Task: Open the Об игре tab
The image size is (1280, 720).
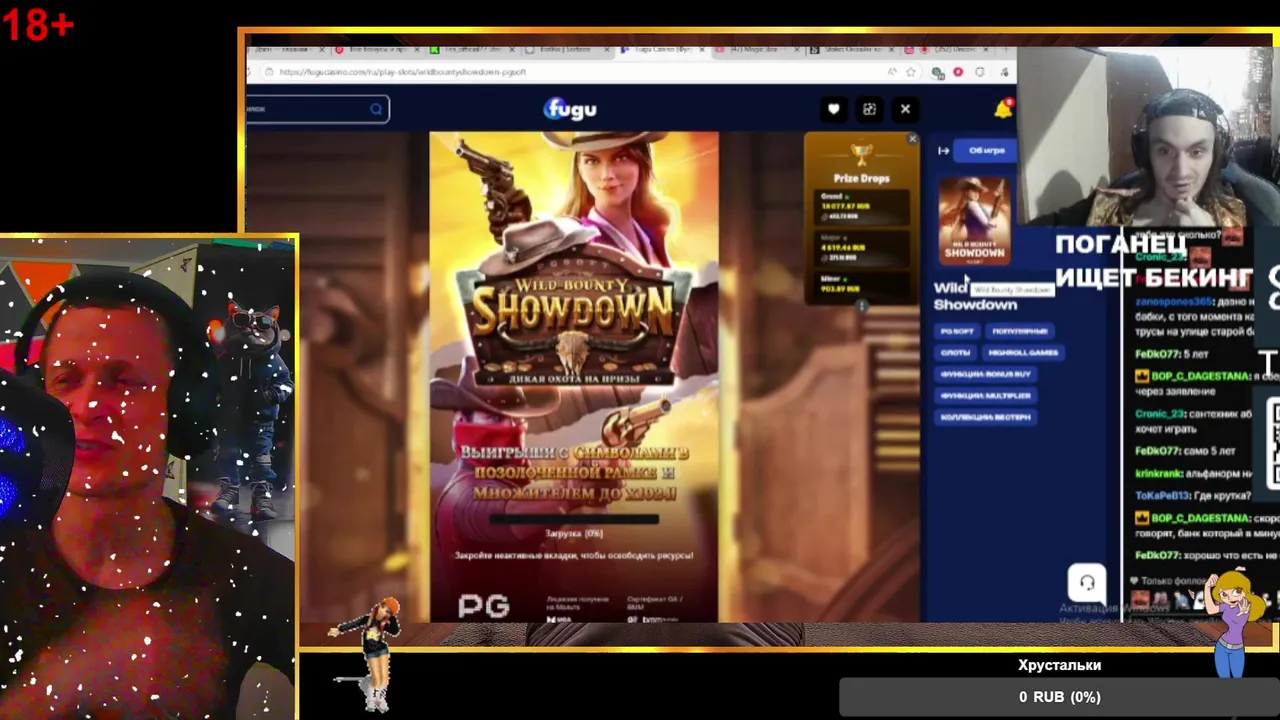Action: point(986,150)
